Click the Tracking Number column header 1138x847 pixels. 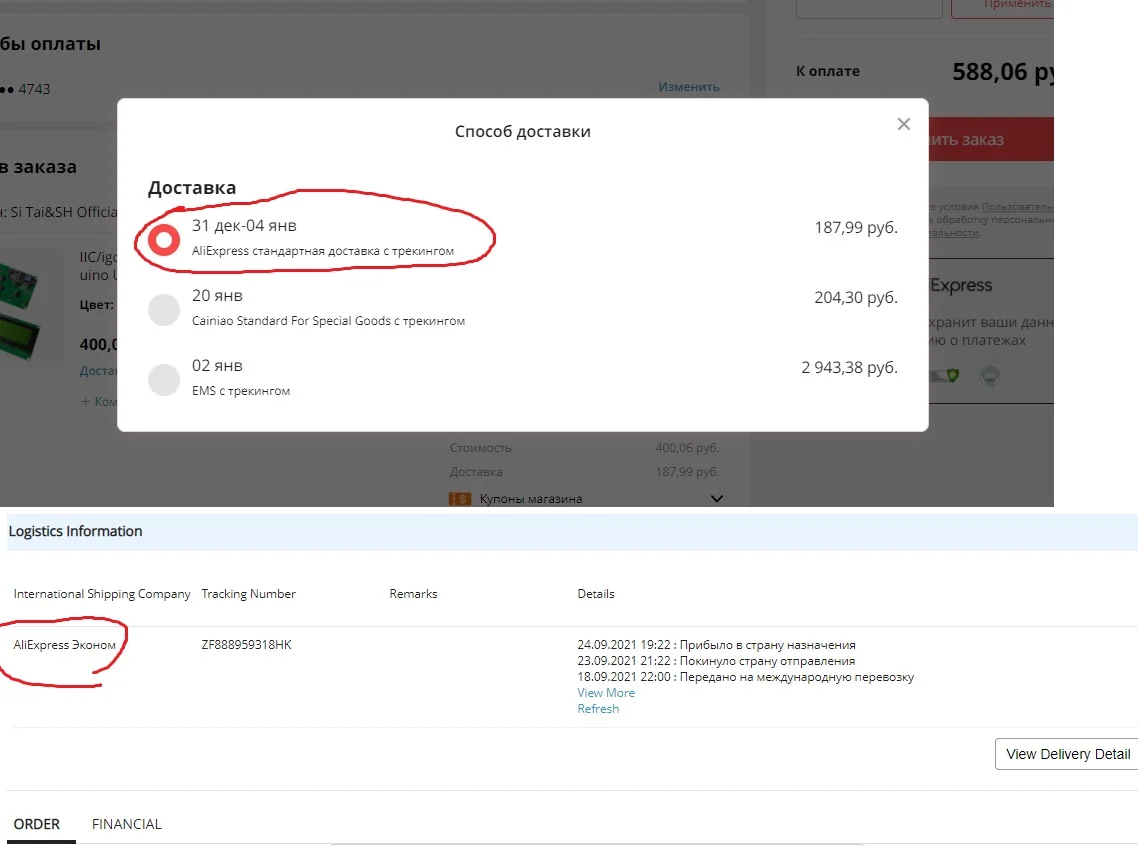point(248,594)
